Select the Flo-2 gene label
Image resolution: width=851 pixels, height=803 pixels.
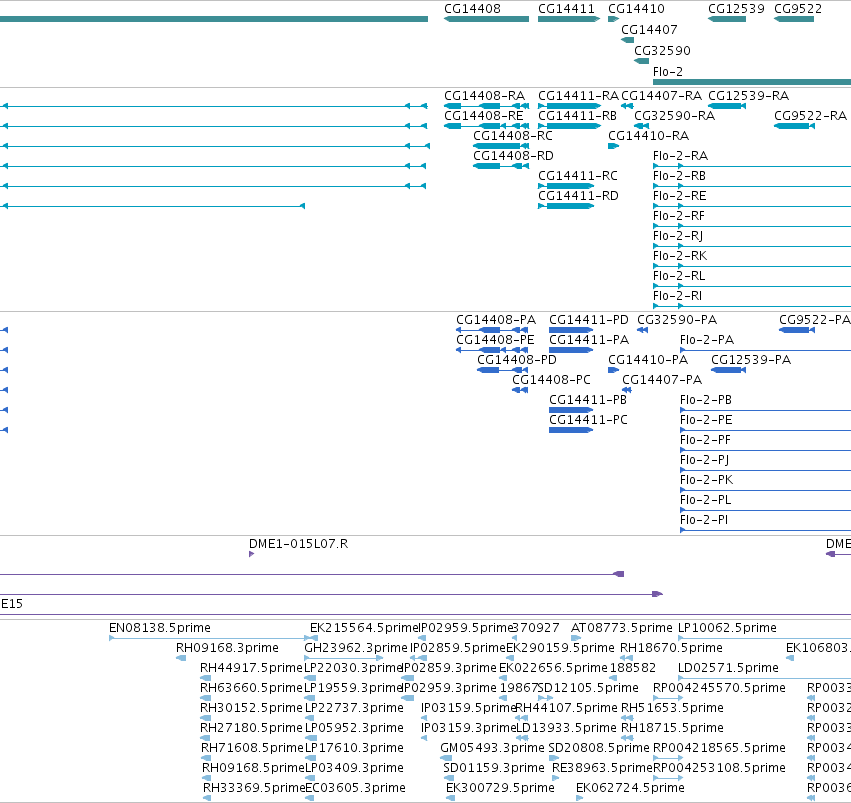coord(668,72)
